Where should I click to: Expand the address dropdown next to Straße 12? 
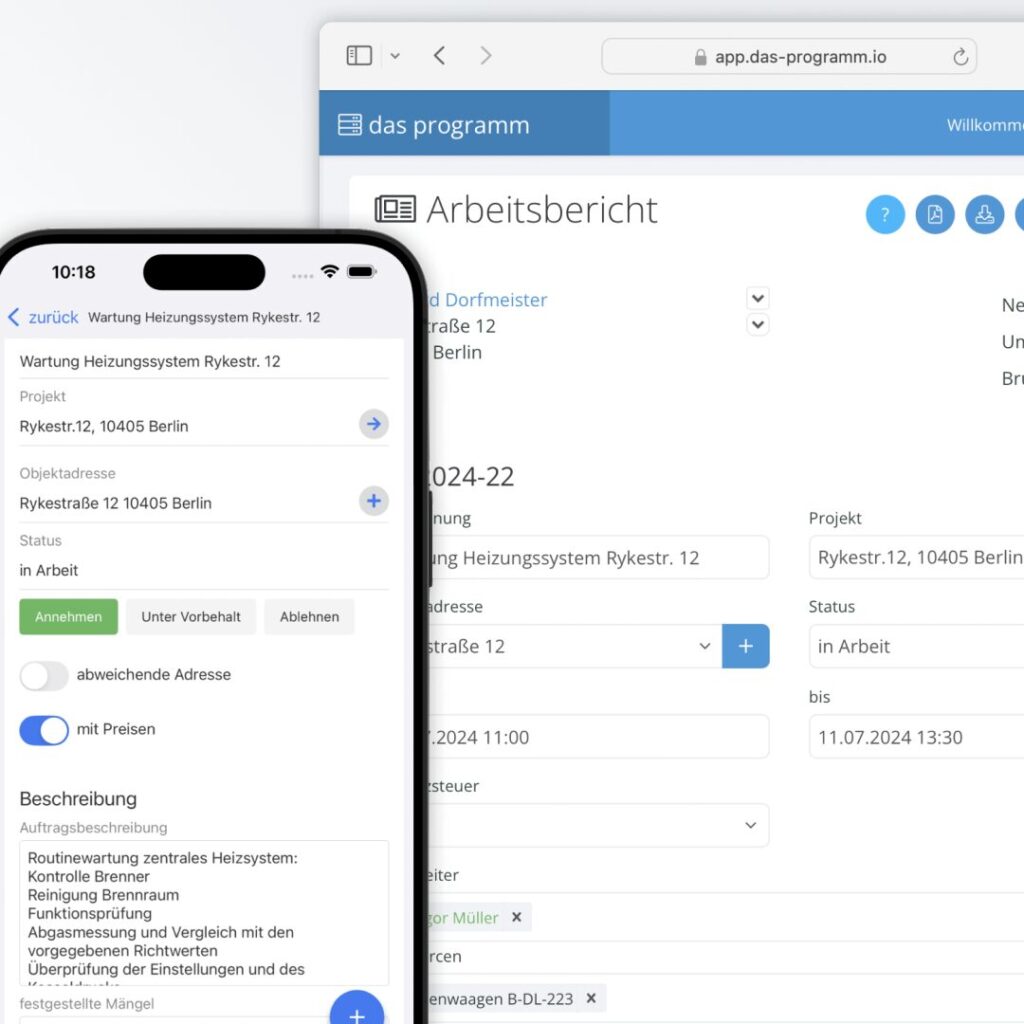(x=758, y=325)
